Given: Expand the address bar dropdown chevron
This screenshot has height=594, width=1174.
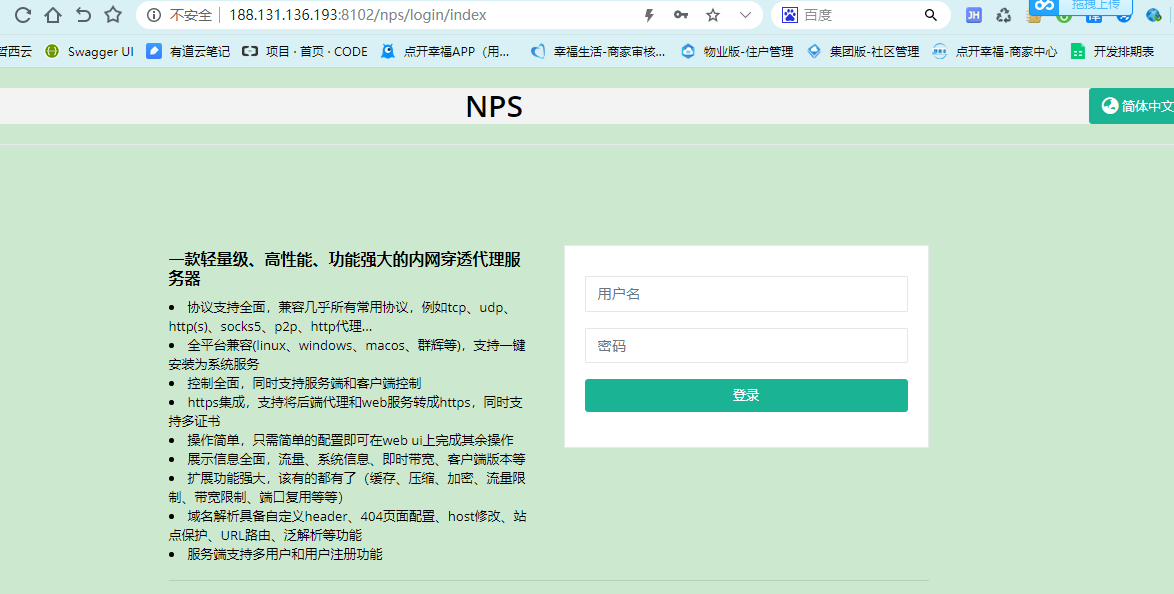Looking at the screenshot, I should (744, 15).
